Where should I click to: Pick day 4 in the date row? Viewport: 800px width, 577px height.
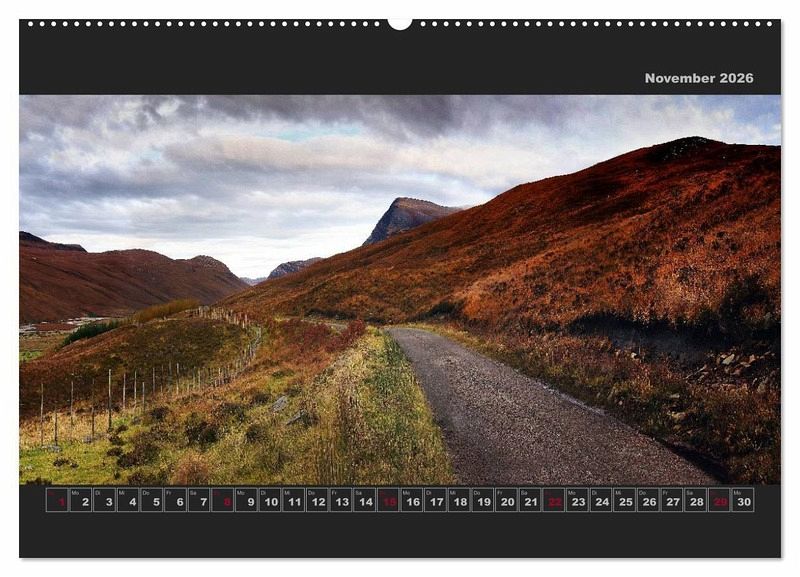point(128,500)
